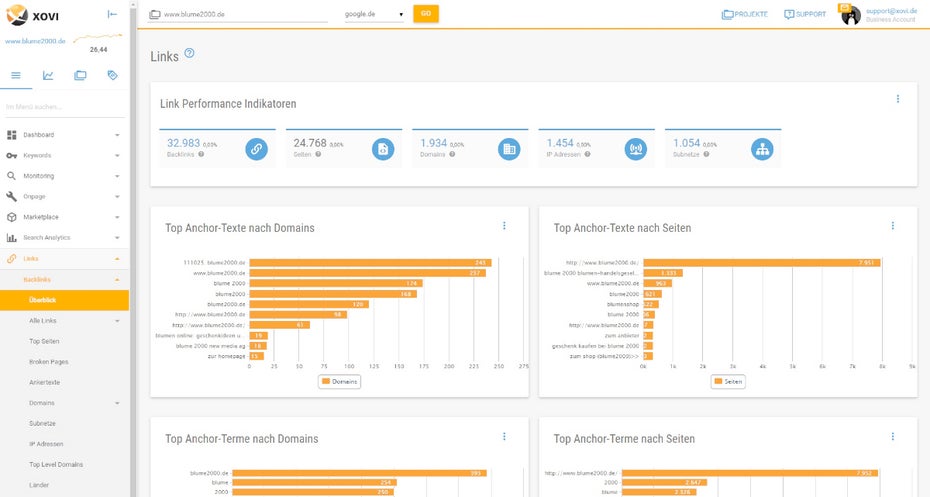Collapse the Links menu arrow
The height and width of the screenshot is (497, 930).
[117, 259]
